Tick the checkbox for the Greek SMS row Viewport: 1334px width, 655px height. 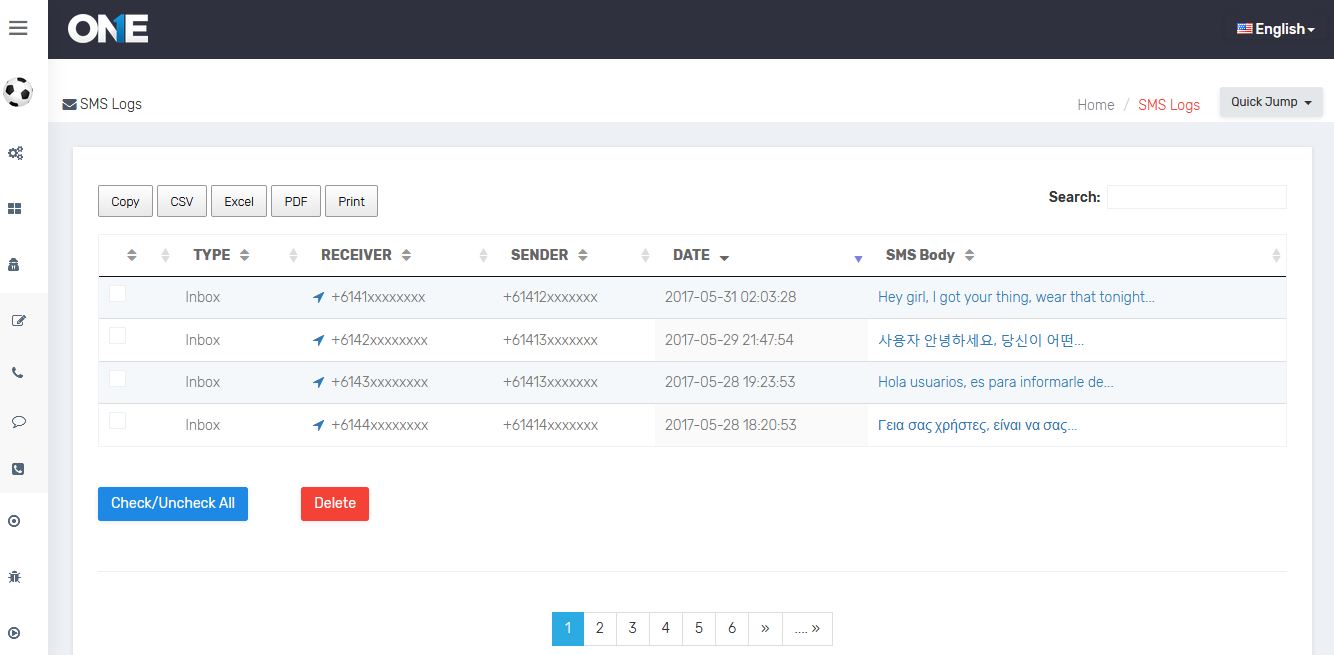(118, 421)
